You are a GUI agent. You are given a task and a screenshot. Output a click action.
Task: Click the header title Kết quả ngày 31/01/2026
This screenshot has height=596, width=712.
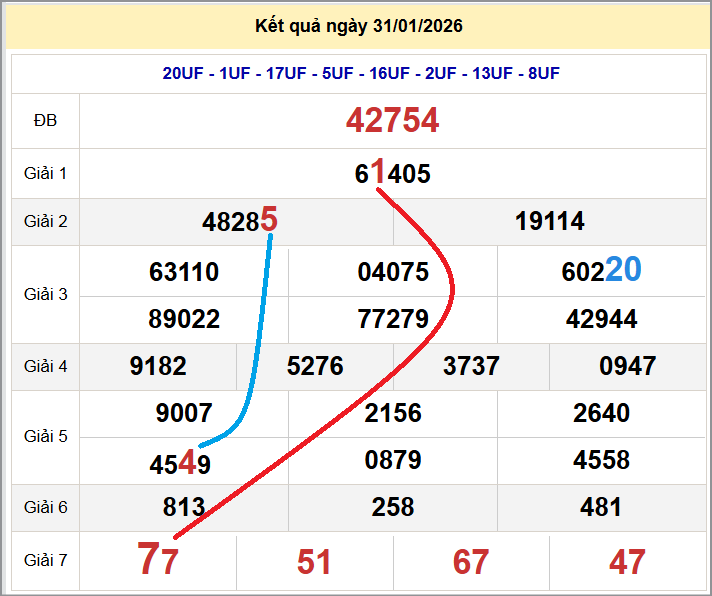click(359, 26)
